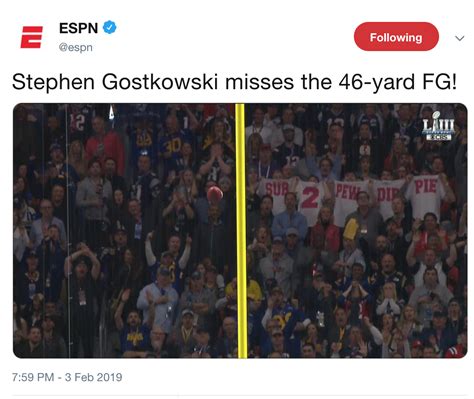Screen dimensions: 474x399
Task: Open the ESPN display name profile link
Action: point(78,28)
